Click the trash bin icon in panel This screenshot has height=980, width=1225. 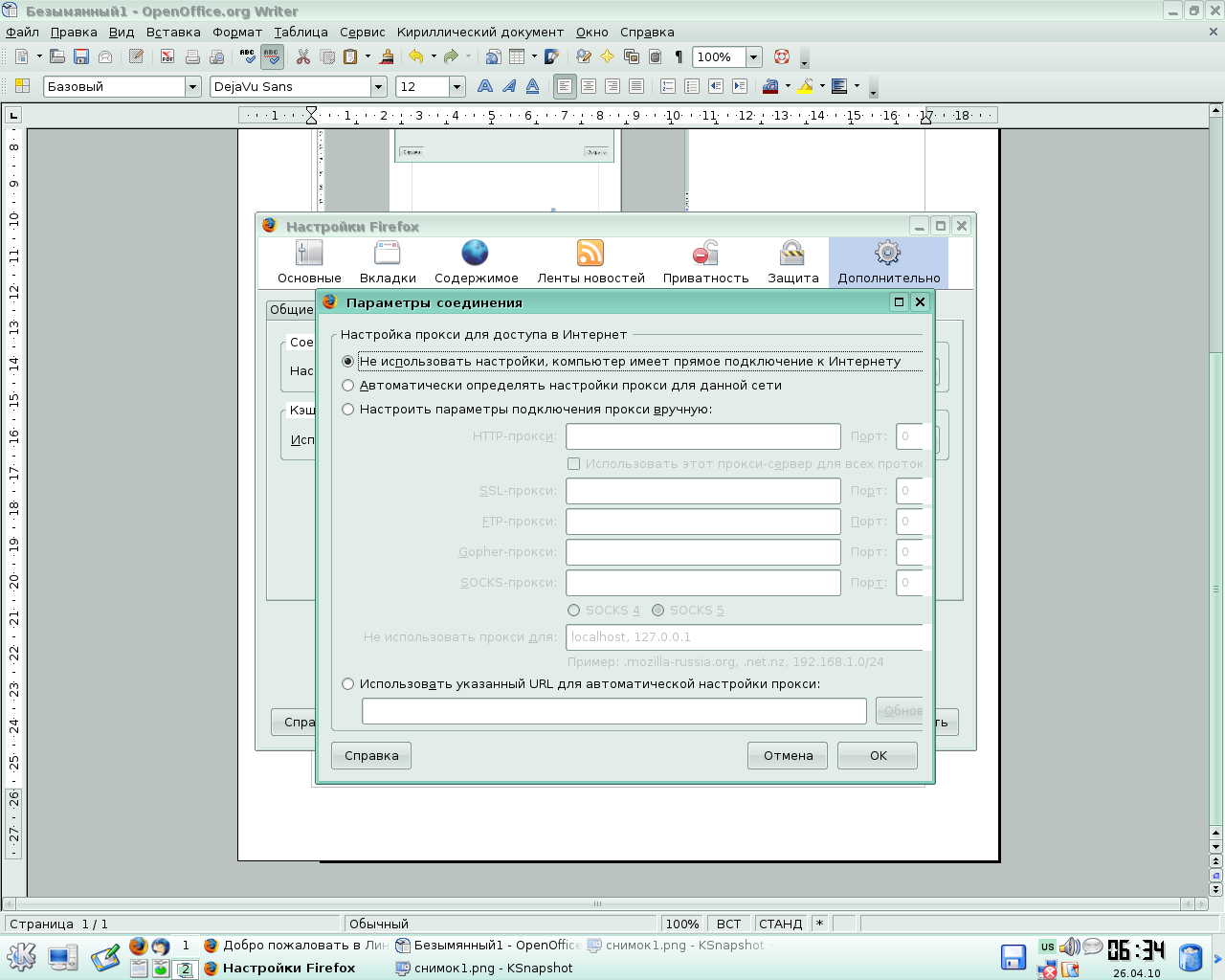pyautogui.click(x=1191, y=958)
